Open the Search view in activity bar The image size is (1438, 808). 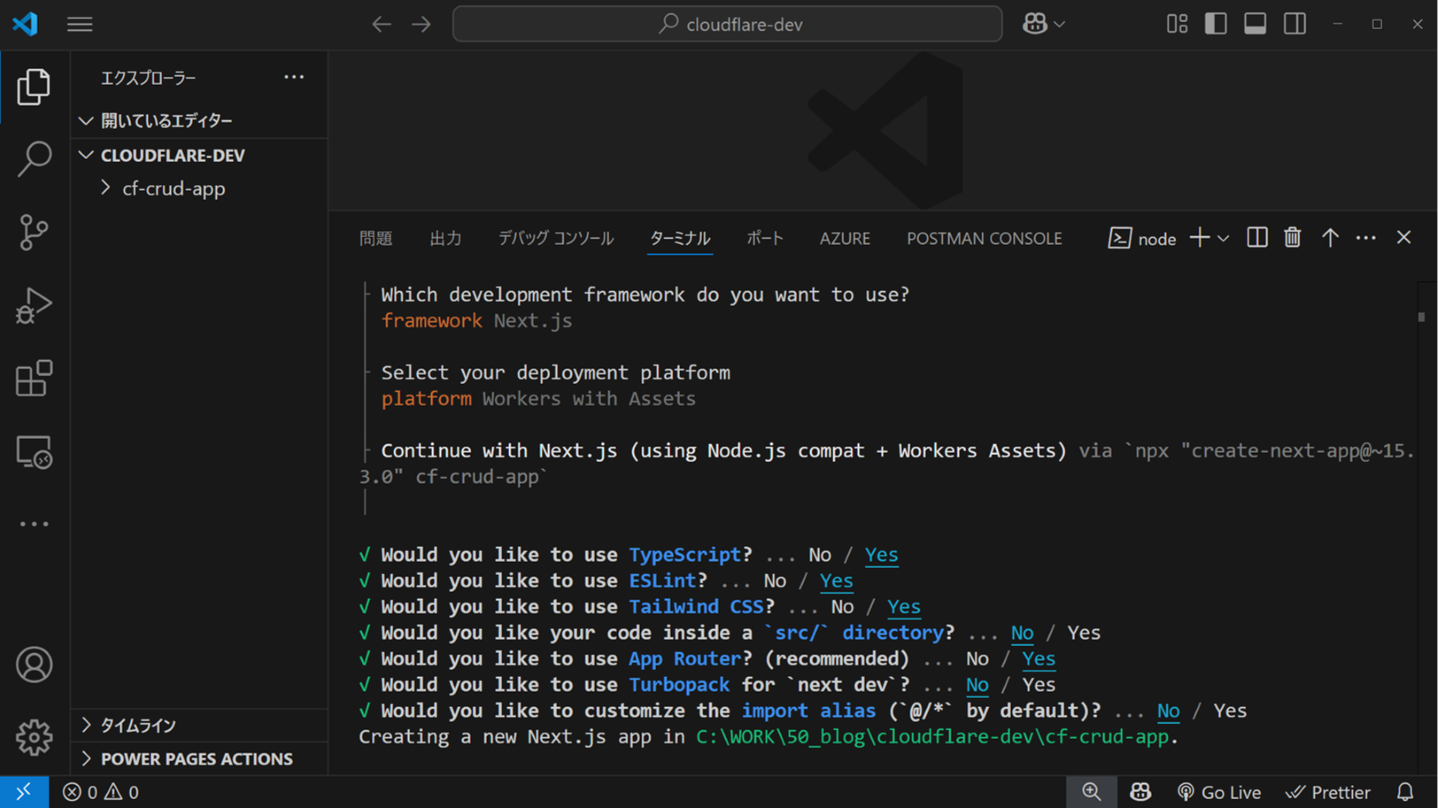tap(34, 159)
